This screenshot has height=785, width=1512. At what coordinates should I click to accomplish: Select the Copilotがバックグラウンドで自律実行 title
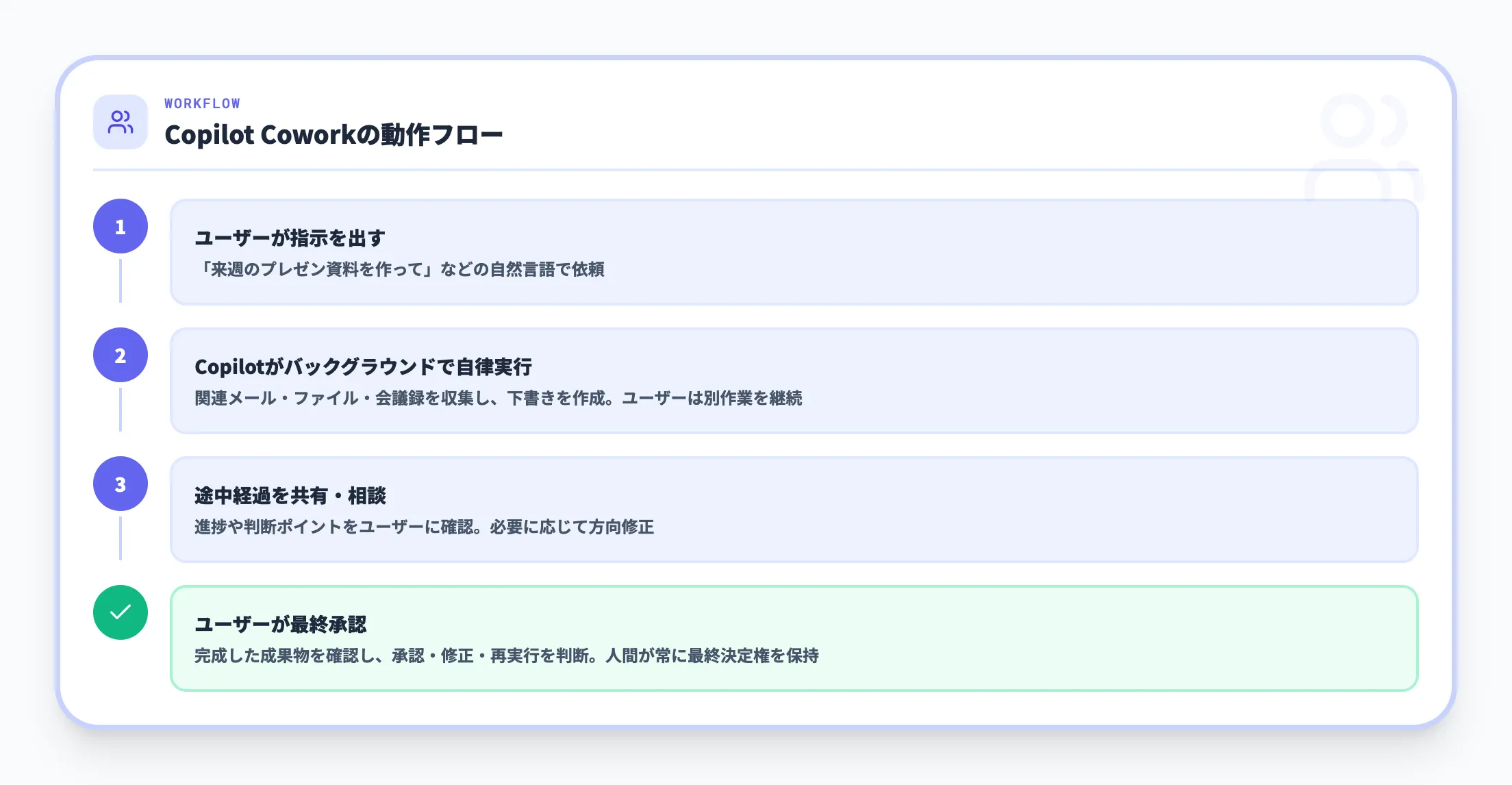point(363,367)
